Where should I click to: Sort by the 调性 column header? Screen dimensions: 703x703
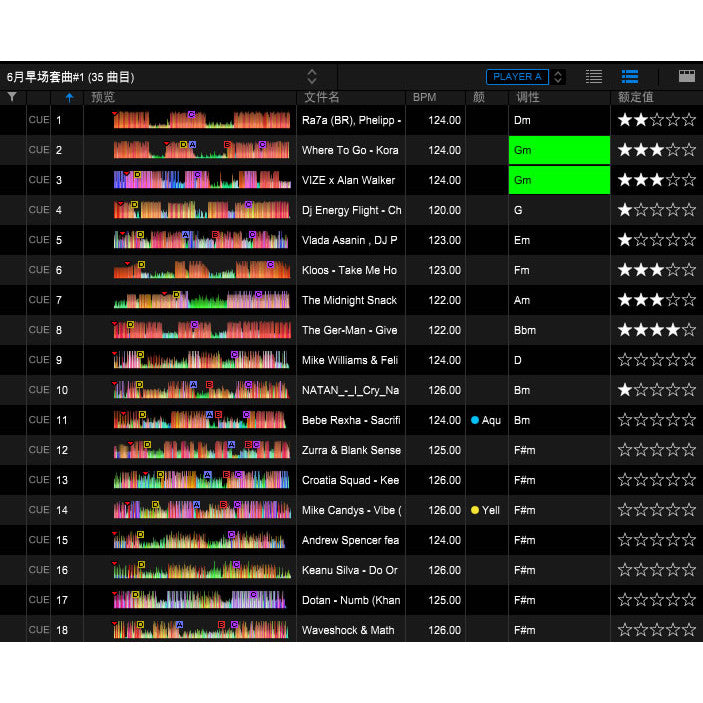(528, 97)
